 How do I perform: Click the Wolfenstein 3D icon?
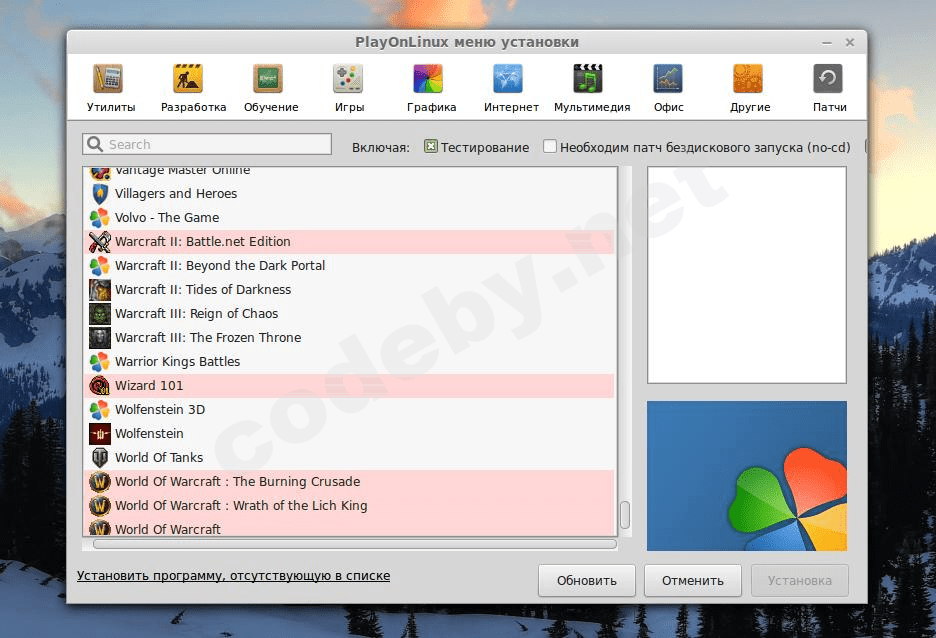click(100, 410)
